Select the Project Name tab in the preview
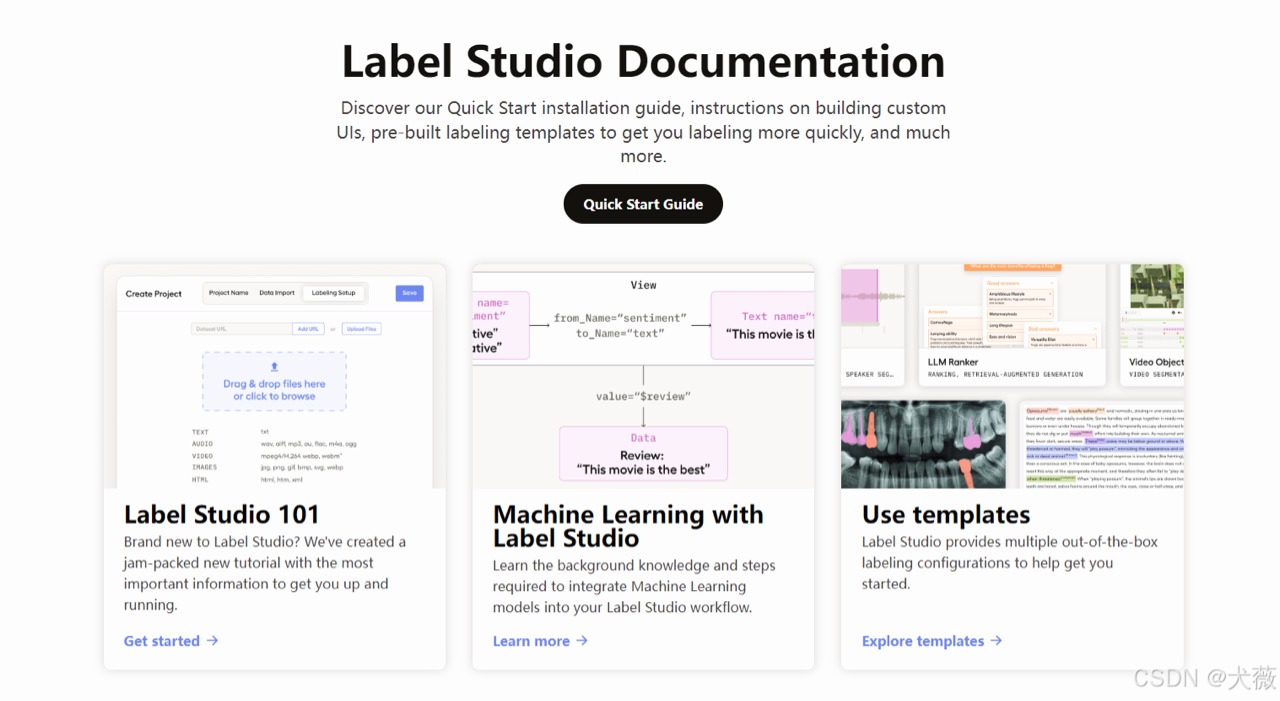This screenshot has height=701, width=1280. (x=229, y=293)
